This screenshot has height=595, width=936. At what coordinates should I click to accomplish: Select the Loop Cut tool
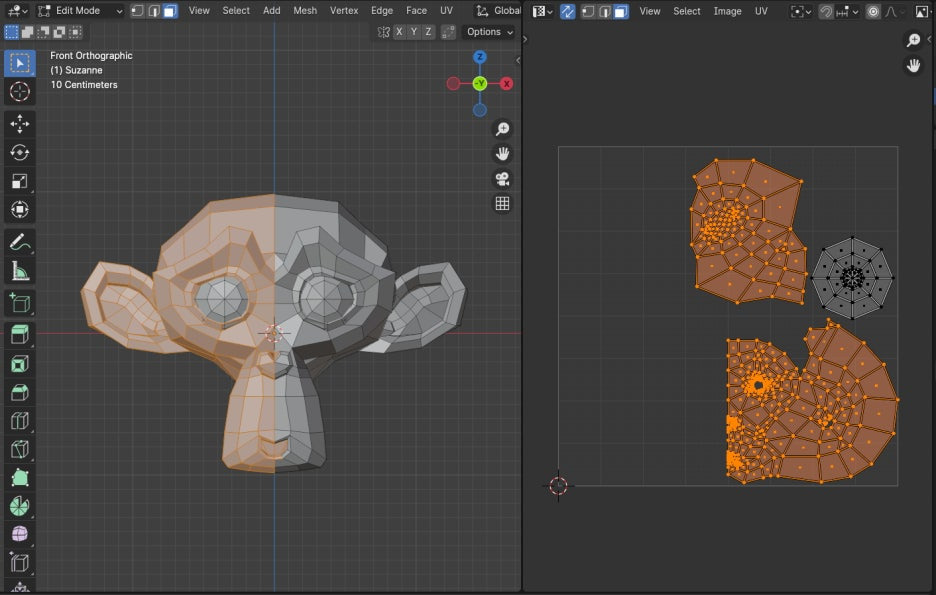[20, 421]
